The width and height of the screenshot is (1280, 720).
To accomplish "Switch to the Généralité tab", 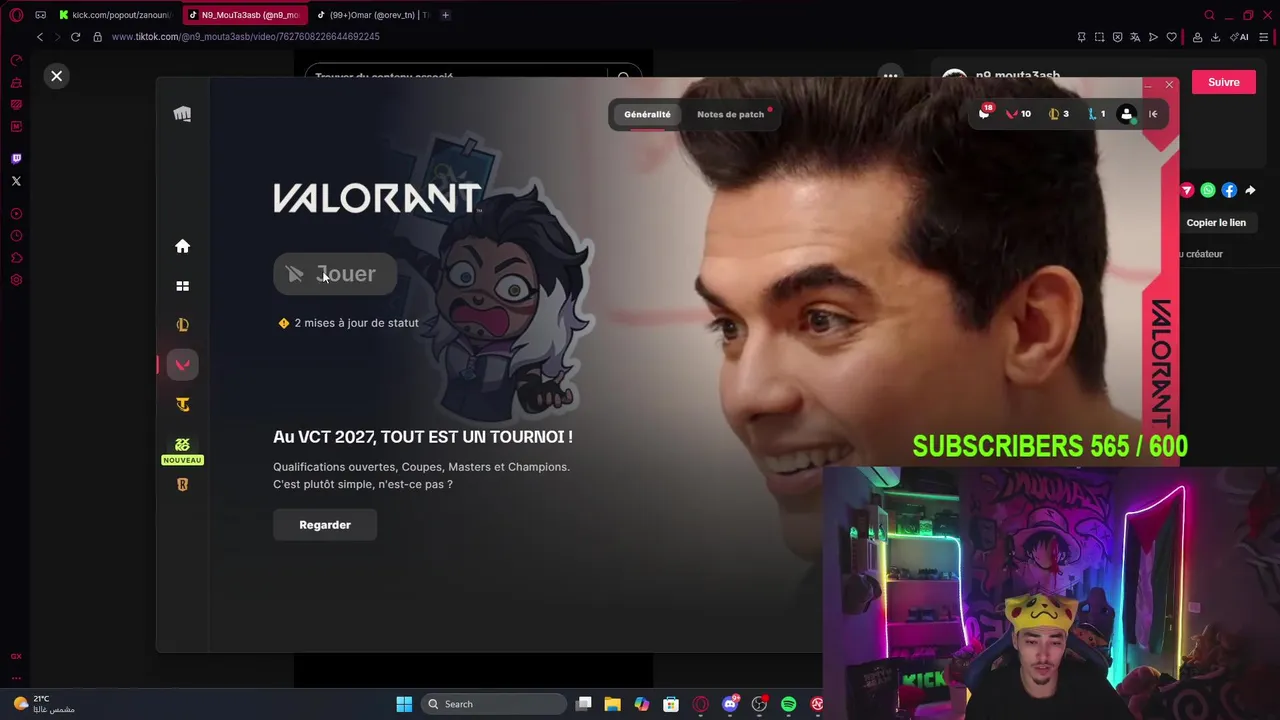I will 647,114.
